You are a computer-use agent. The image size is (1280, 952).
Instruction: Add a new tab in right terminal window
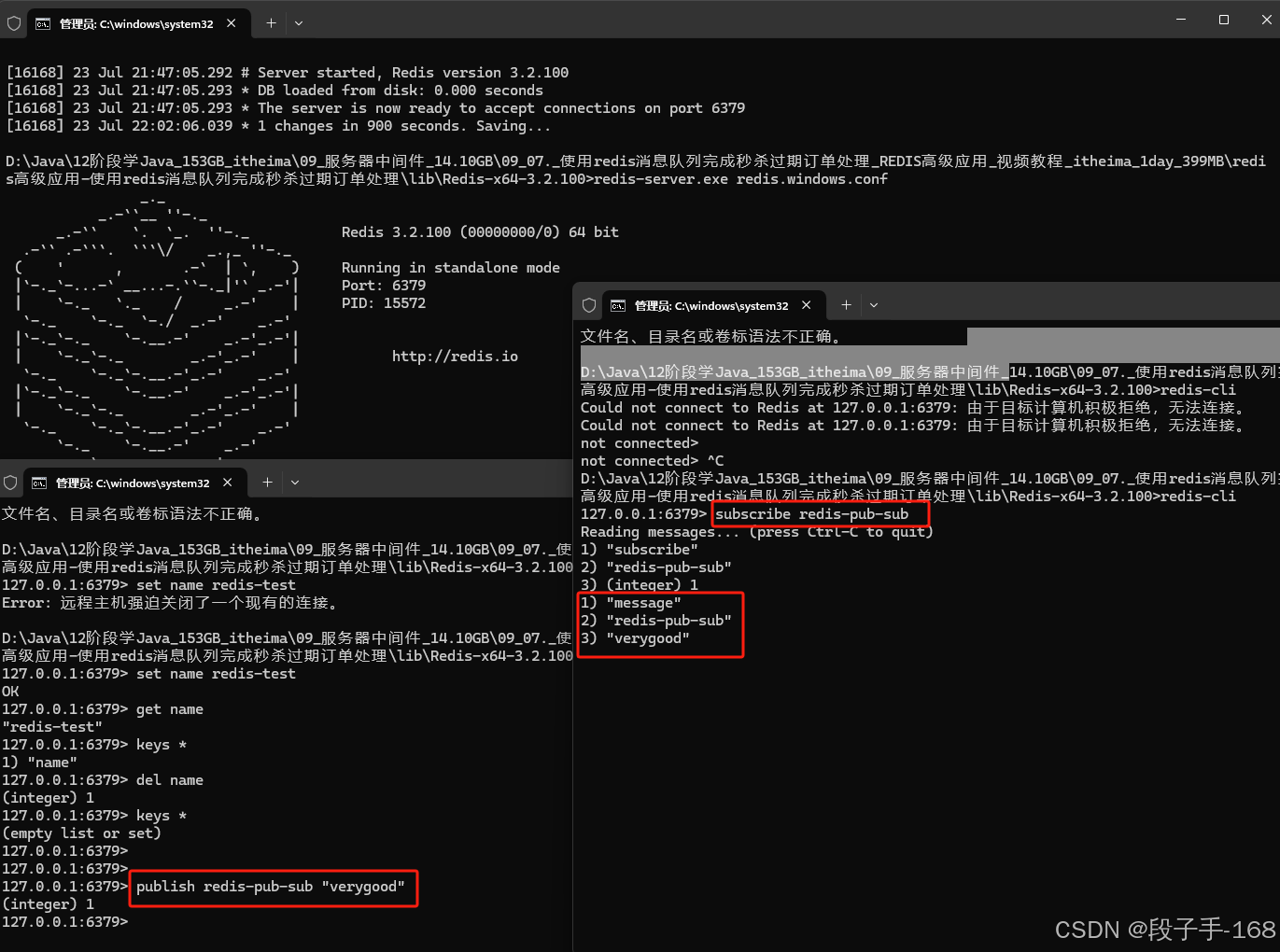[846, 305]
